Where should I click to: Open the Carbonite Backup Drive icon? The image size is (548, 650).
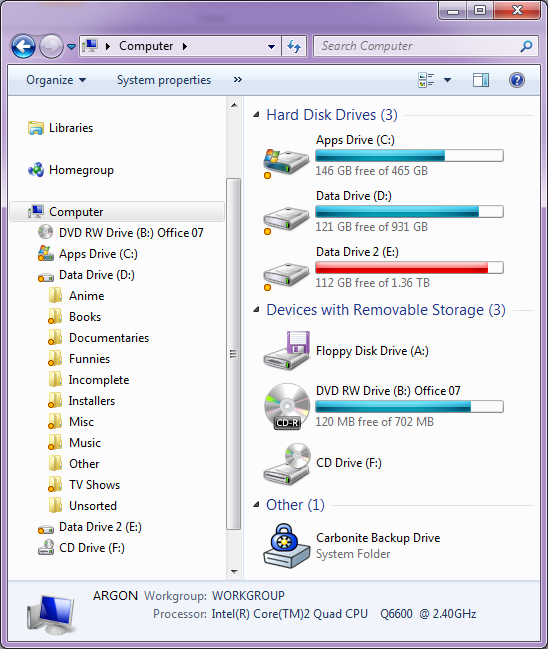286,546
